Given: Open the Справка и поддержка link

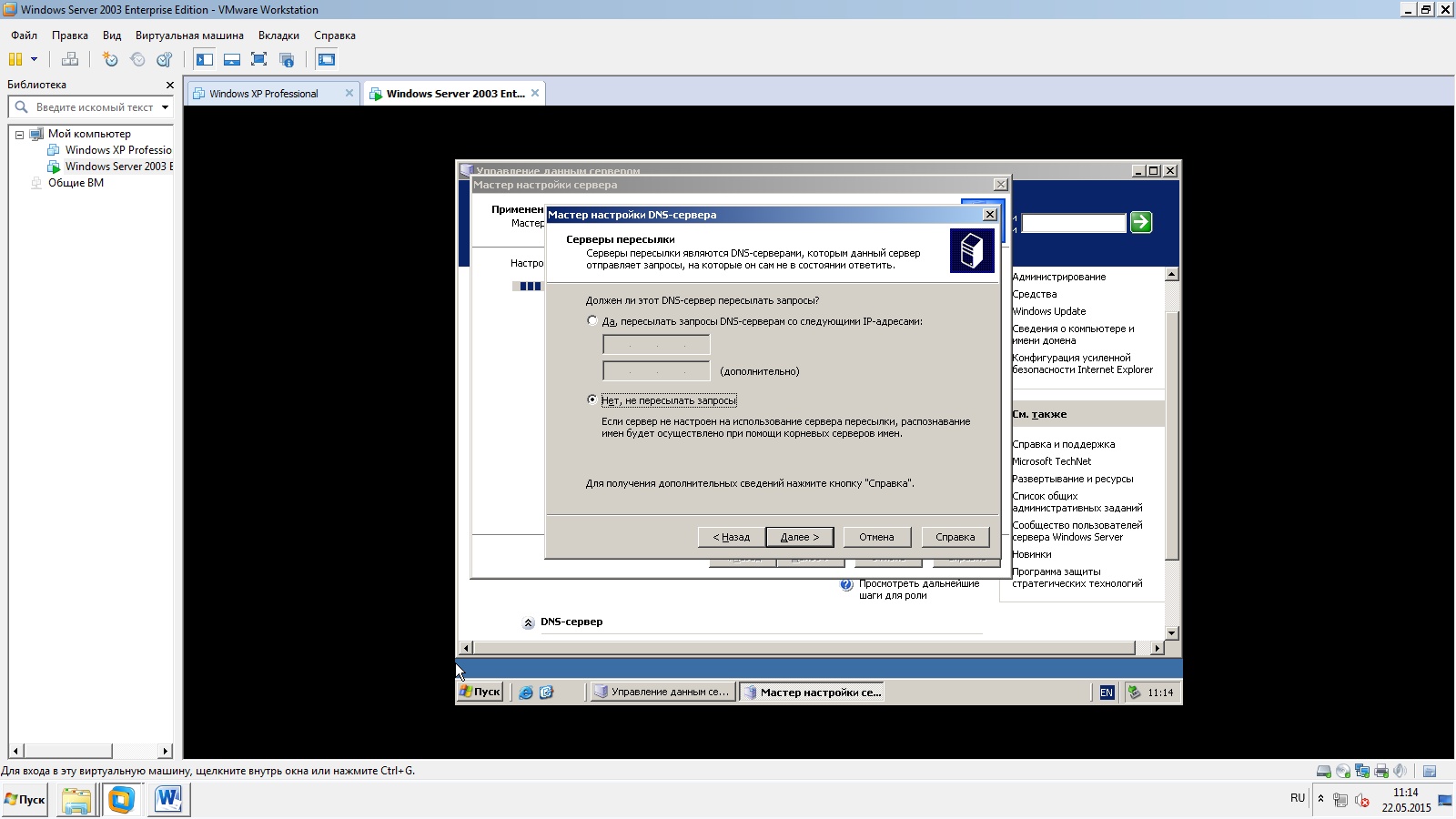Looking at the screenshot, I should 1063,444.
